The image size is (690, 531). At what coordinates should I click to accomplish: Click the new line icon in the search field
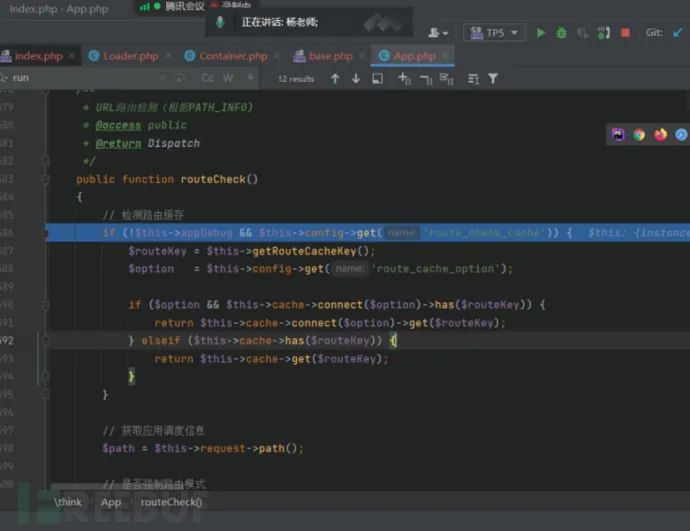coord(180,78)
